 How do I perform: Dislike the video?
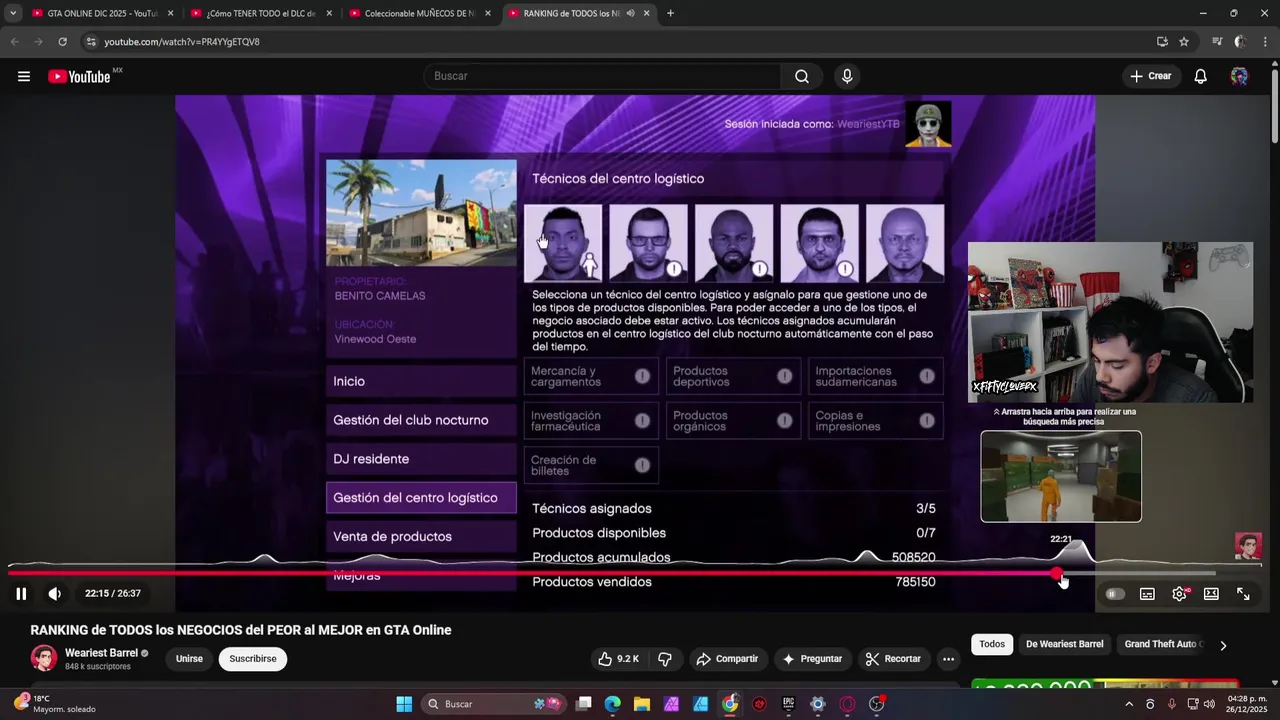[664, 659]
